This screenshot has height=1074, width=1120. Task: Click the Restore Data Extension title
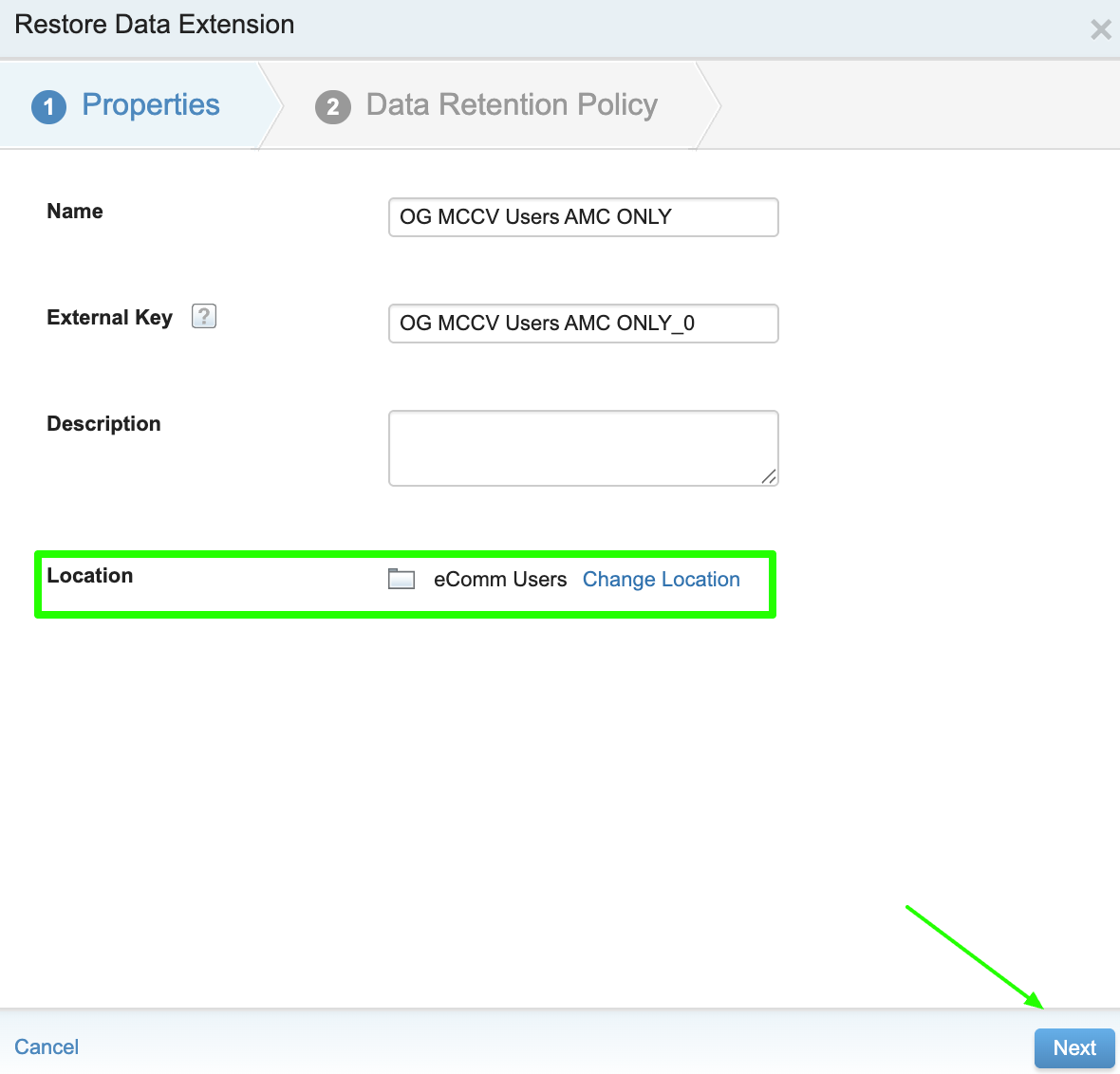[155, 25]
